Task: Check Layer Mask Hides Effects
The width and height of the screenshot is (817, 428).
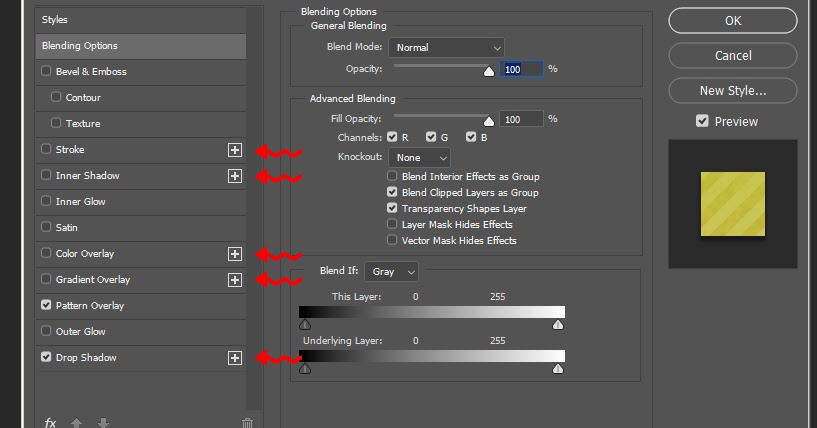Action: [392, 224]
